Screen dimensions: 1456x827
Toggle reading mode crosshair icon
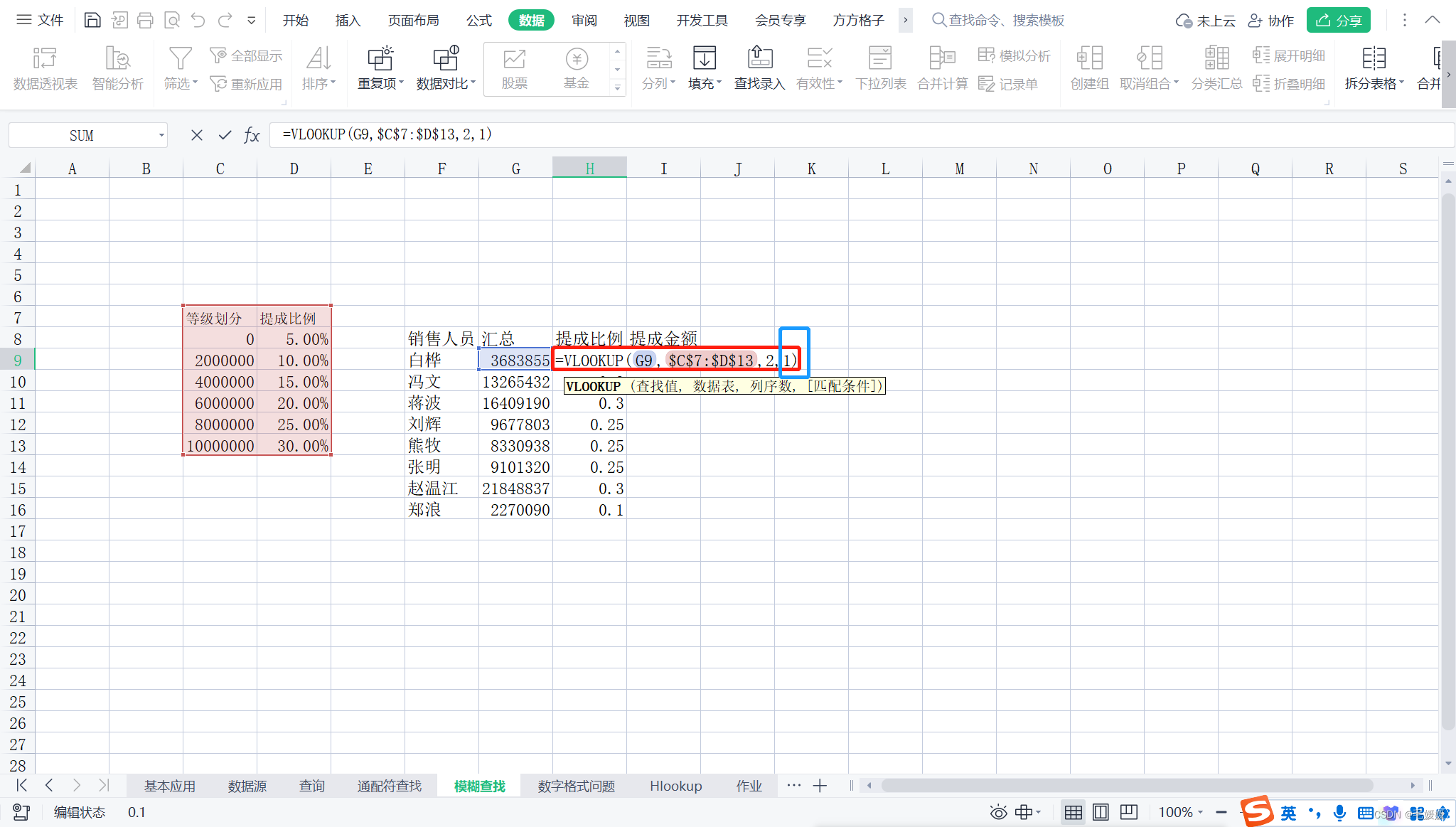pos(1024,812)
